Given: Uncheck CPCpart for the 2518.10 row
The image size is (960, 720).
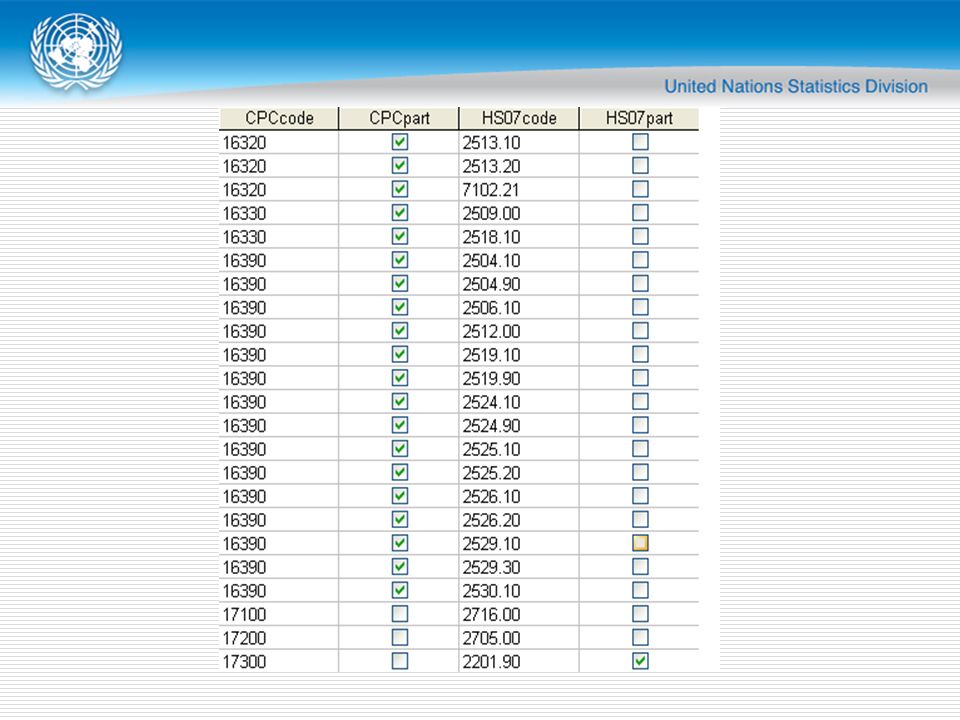Looking at the screenshot, I should (400, 236).
